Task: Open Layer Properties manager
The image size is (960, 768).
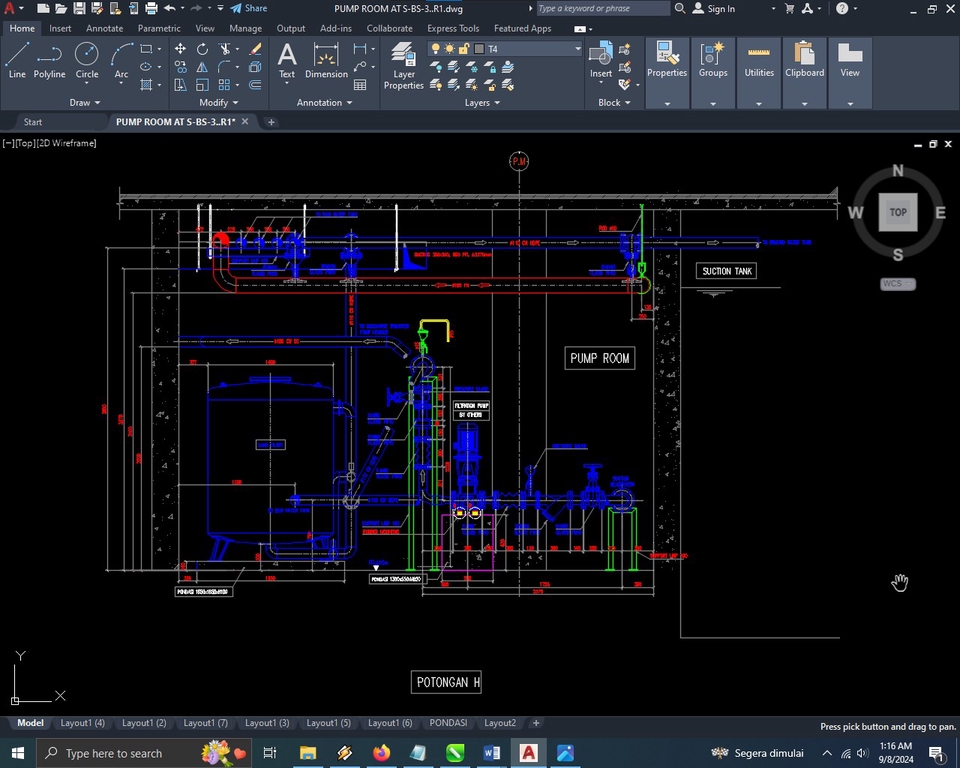Action: (403, 66)
